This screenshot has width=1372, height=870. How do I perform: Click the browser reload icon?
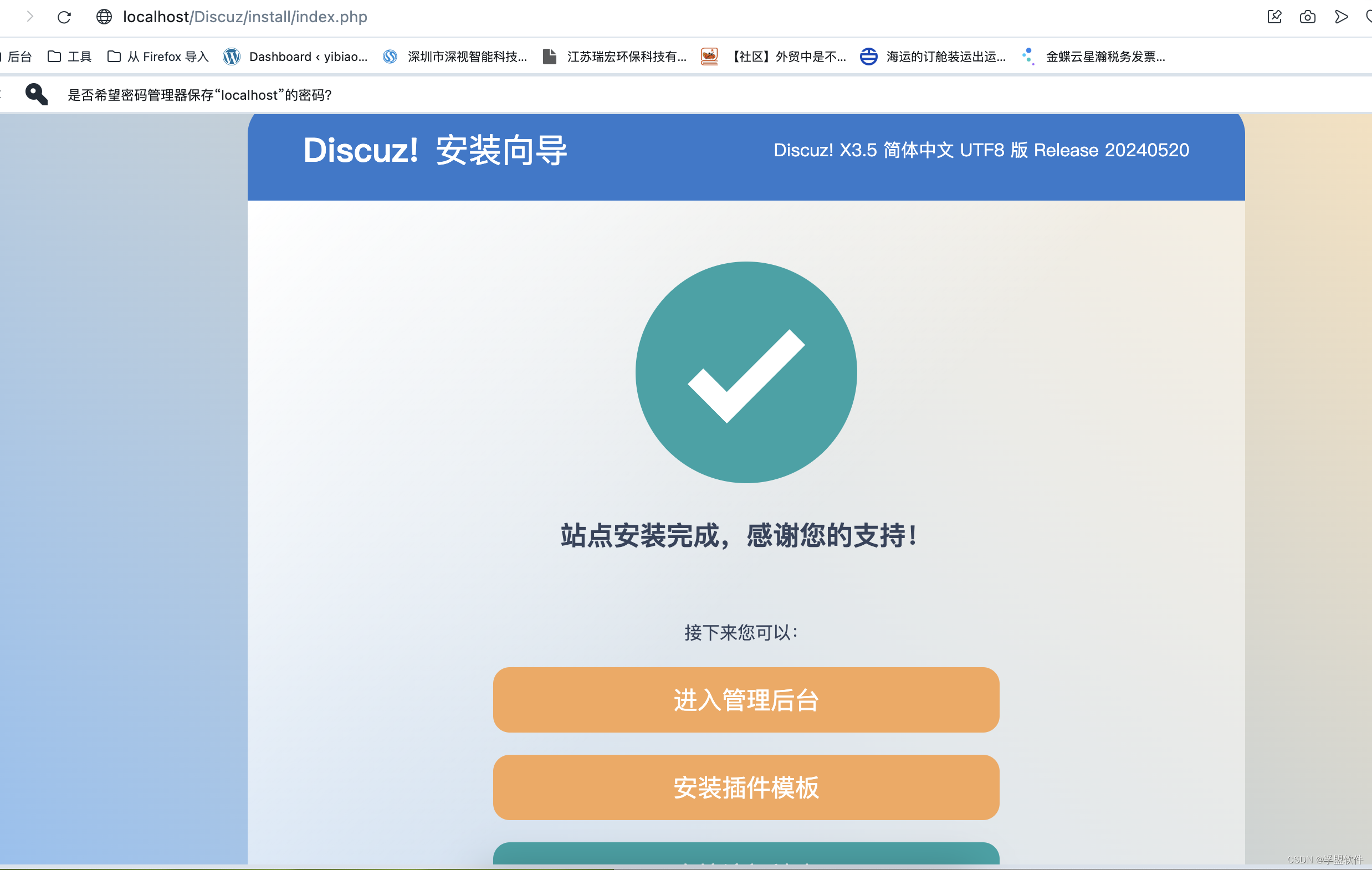pyautogui.click(x=64, y=17)
